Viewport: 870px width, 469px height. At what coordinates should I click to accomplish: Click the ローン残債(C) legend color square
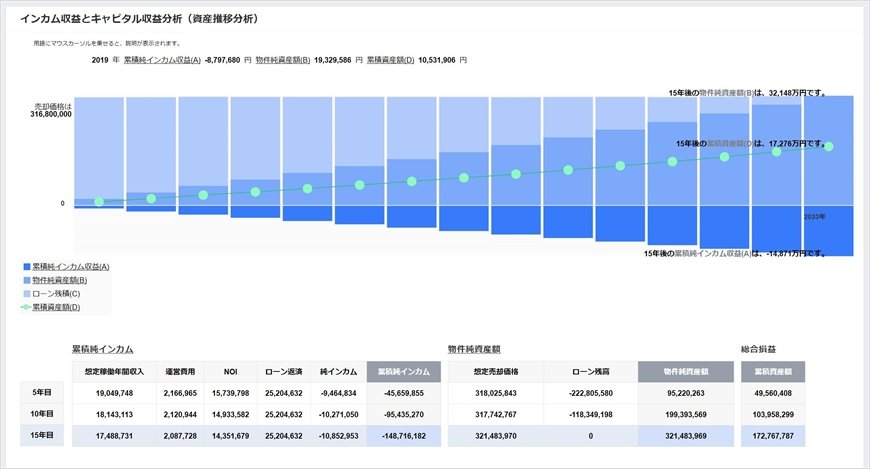(x=26, y=294)
